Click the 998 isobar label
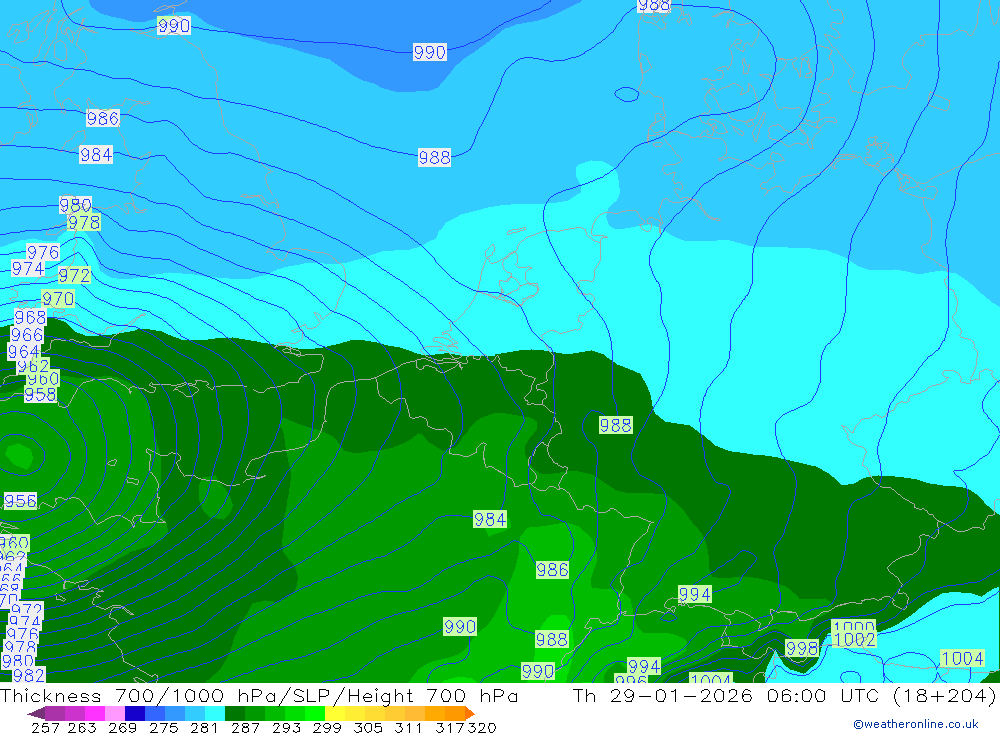The height and width of the screenshot is (733, 1000). tap(802, 648)
